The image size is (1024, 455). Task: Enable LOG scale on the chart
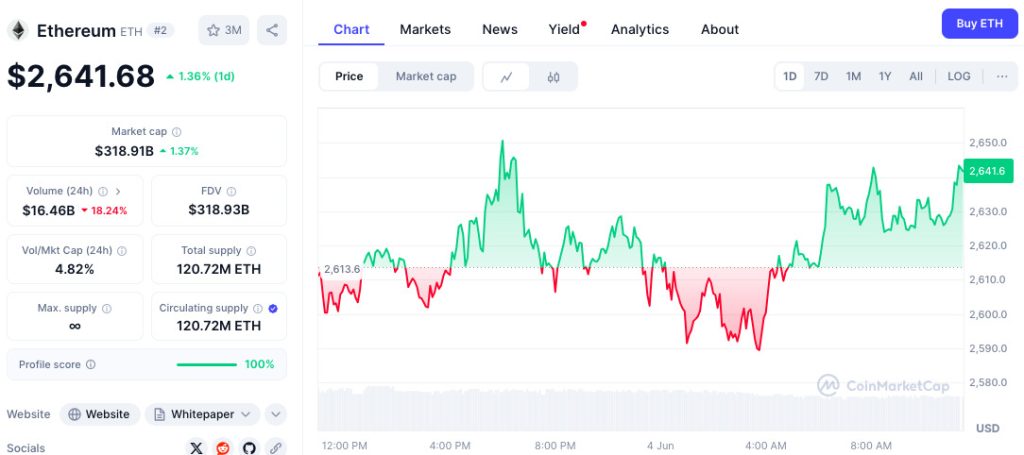point(958,77)
